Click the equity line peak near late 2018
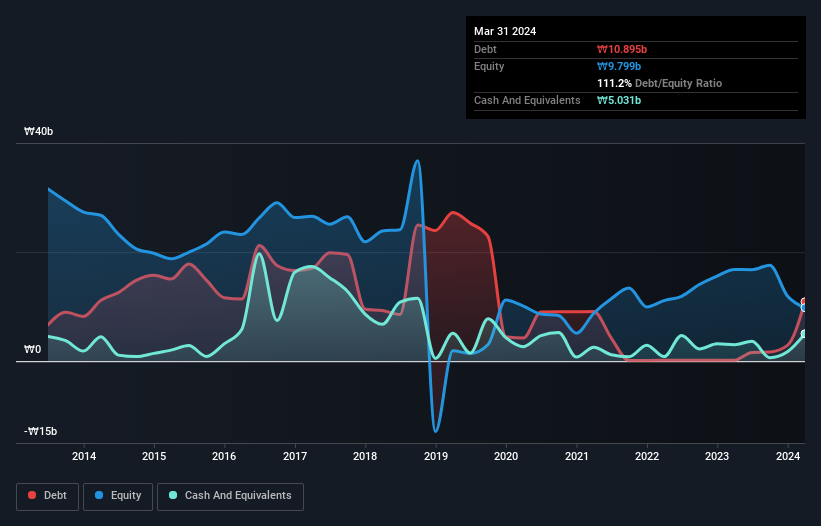 [x=417, y=161]
